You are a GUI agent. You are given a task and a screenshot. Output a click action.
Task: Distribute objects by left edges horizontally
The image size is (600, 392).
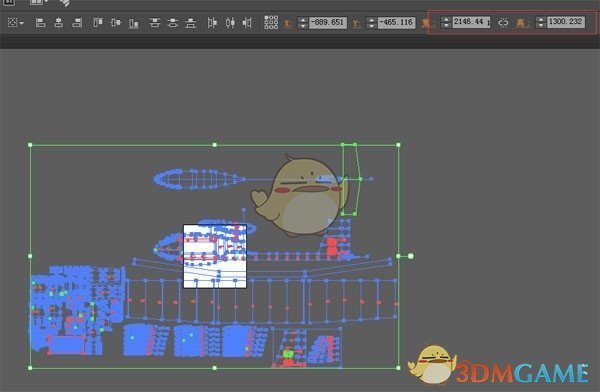(212, 23)
